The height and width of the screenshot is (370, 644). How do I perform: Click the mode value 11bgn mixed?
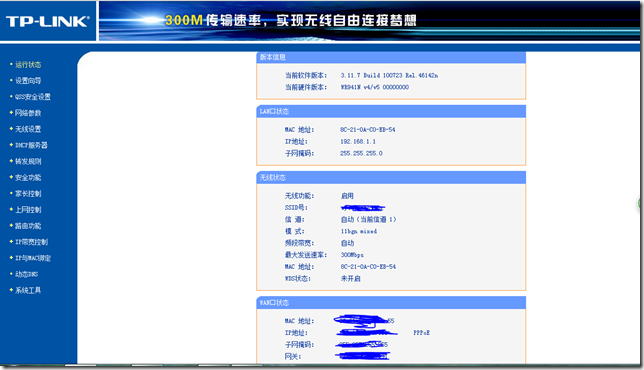pyautogui.click(x=359, y=231)
